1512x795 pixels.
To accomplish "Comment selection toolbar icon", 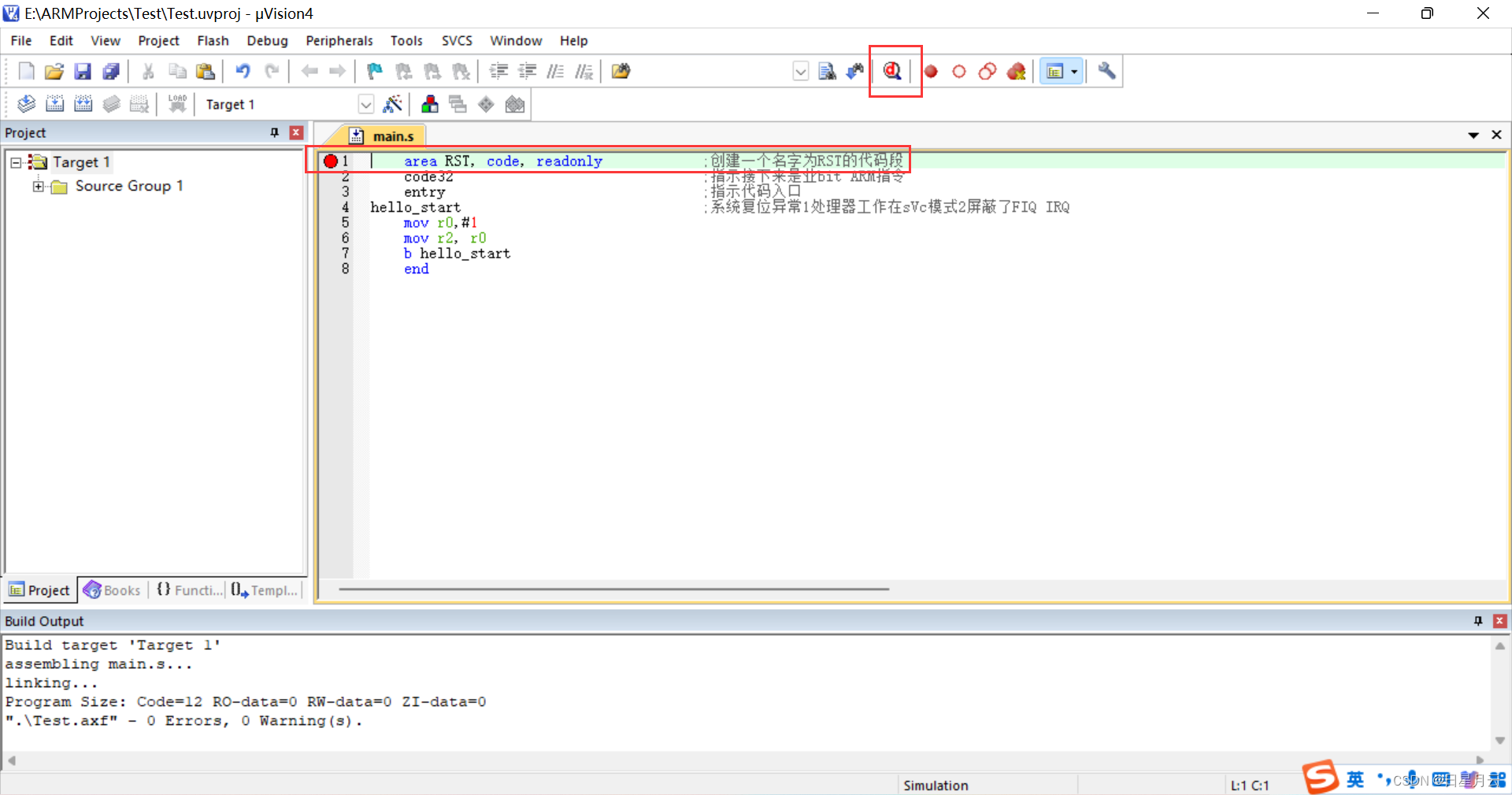I will [555, 72].
